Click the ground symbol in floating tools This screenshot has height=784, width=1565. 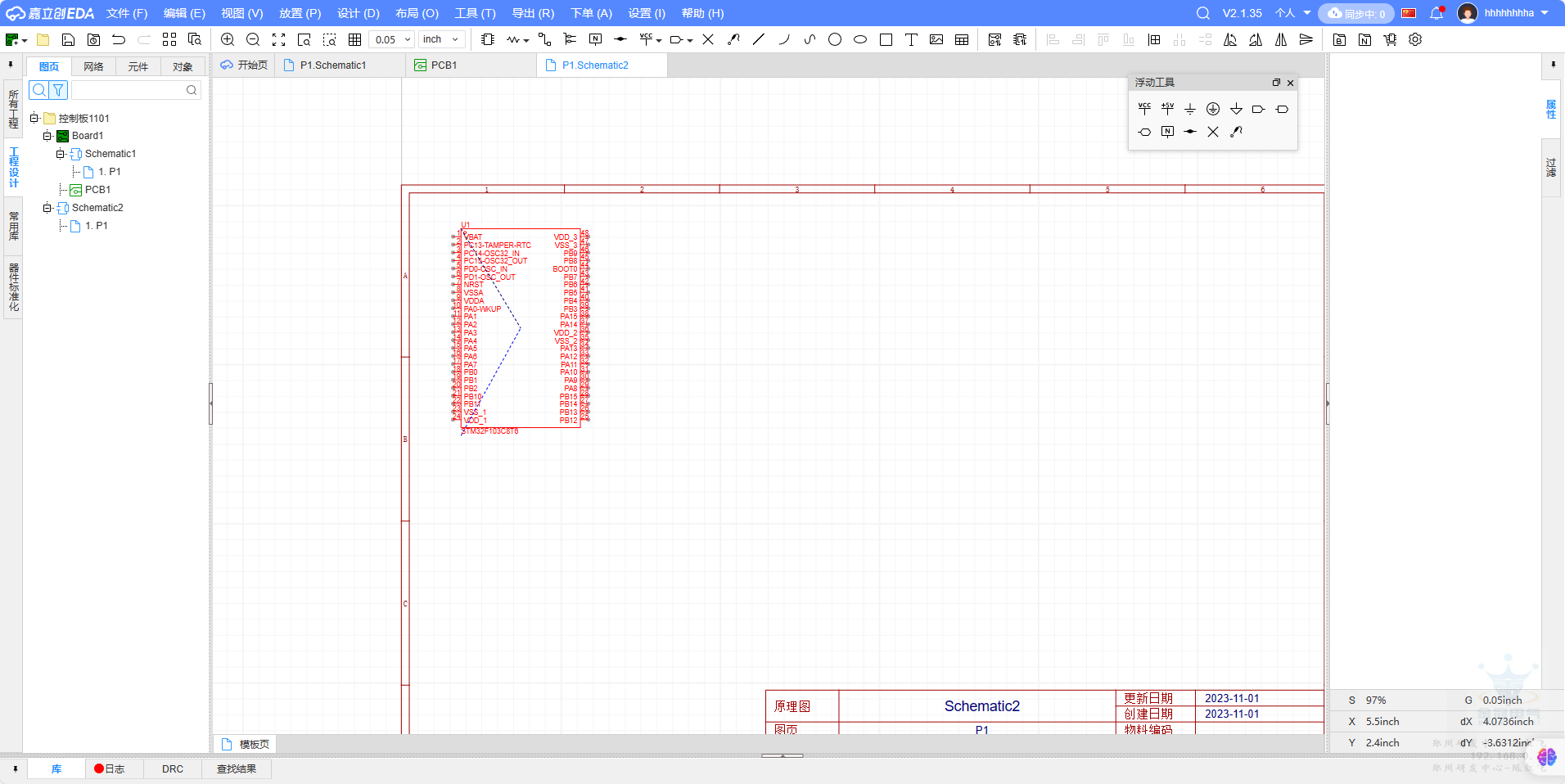coord(1190,109)
